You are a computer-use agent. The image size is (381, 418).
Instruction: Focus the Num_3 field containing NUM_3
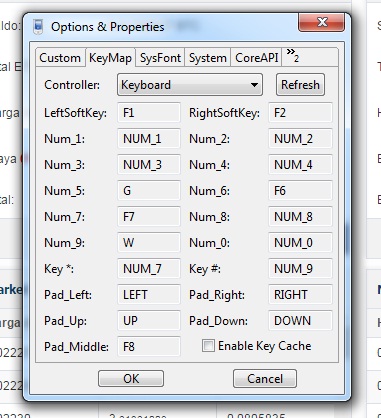(149, 165)
